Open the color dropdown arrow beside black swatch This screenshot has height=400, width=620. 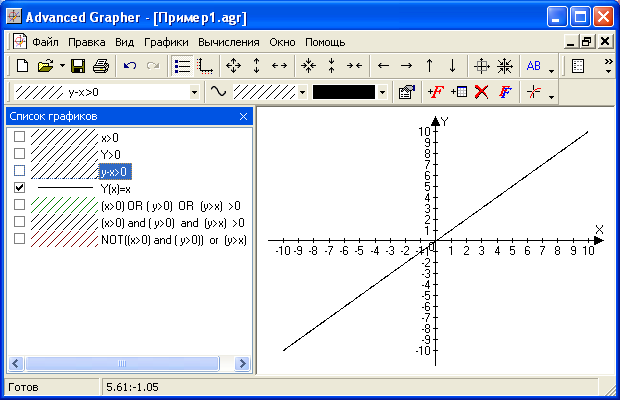point(382,92)
